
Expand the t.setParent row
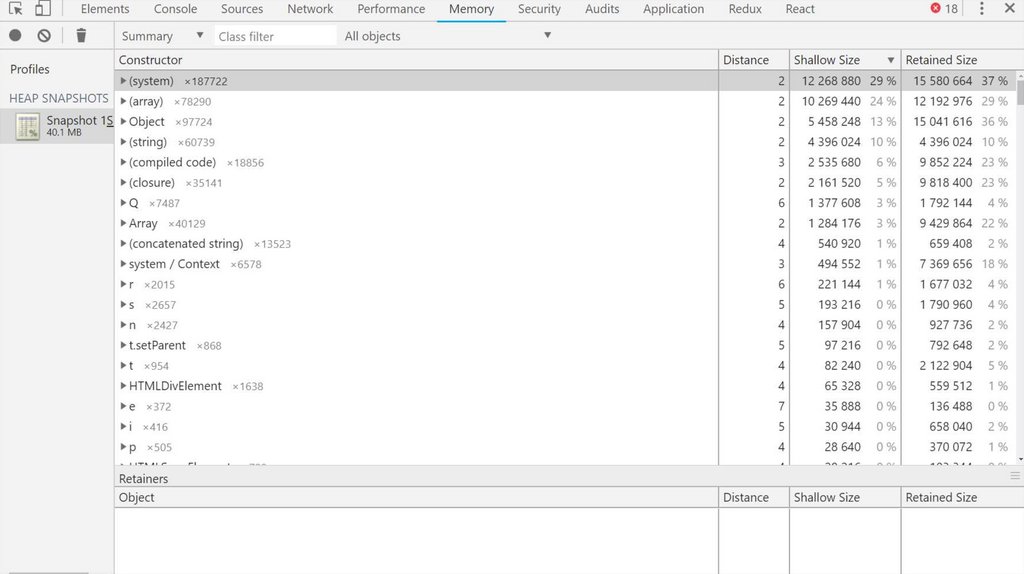123,345
